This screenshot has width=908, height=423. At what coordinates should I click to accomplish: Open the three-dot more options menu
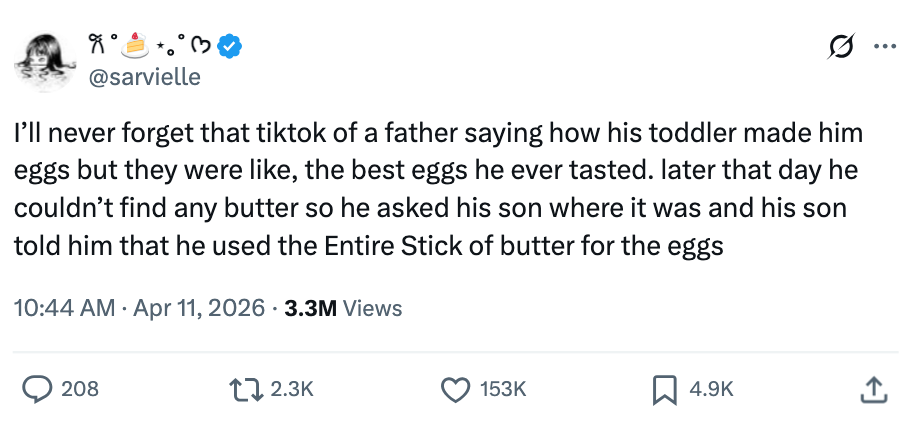[884, 45]
